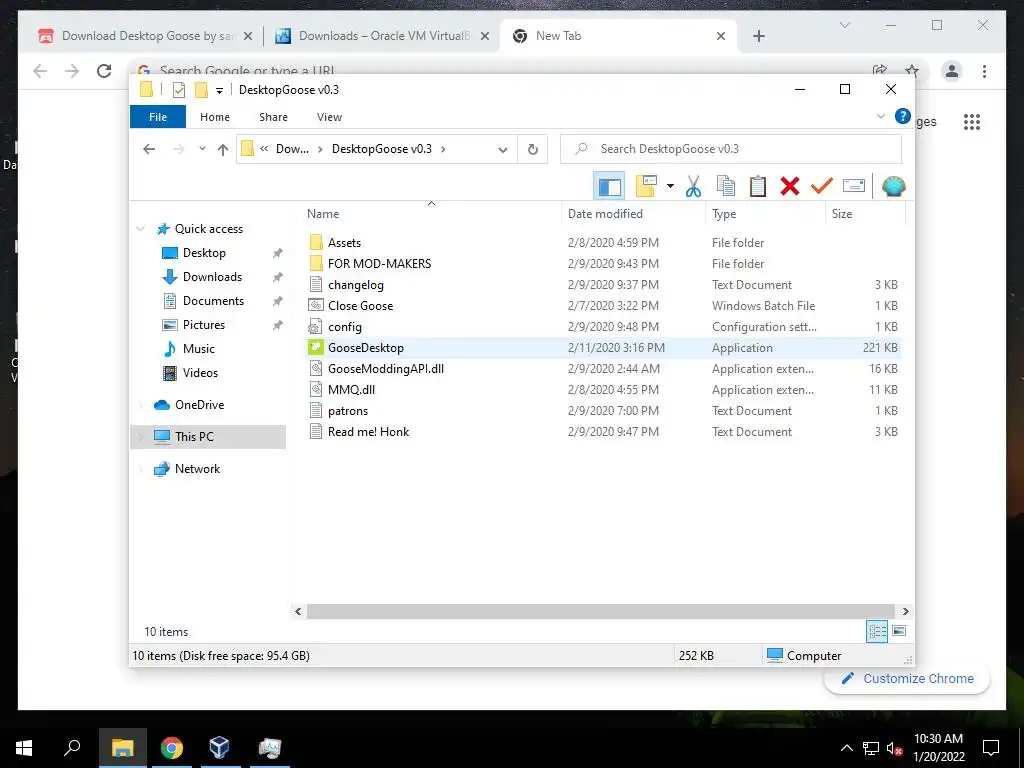
Task: Expand the address bar history dropdown
Action: click(x=503, y=150)
